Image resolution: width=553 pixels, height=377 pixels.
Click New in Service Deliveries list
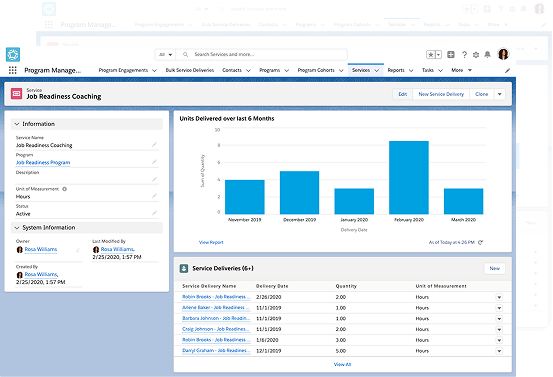[x=494, y=269]
